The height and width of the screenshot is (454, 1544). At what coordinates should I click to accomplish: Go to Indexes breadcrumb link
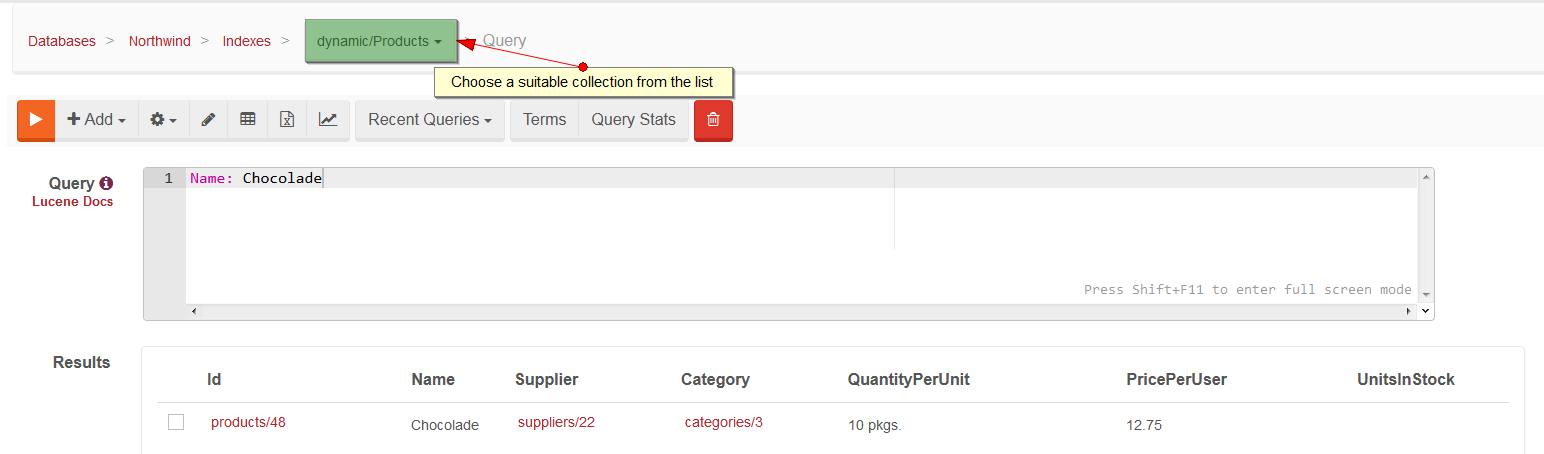(247, 41)
